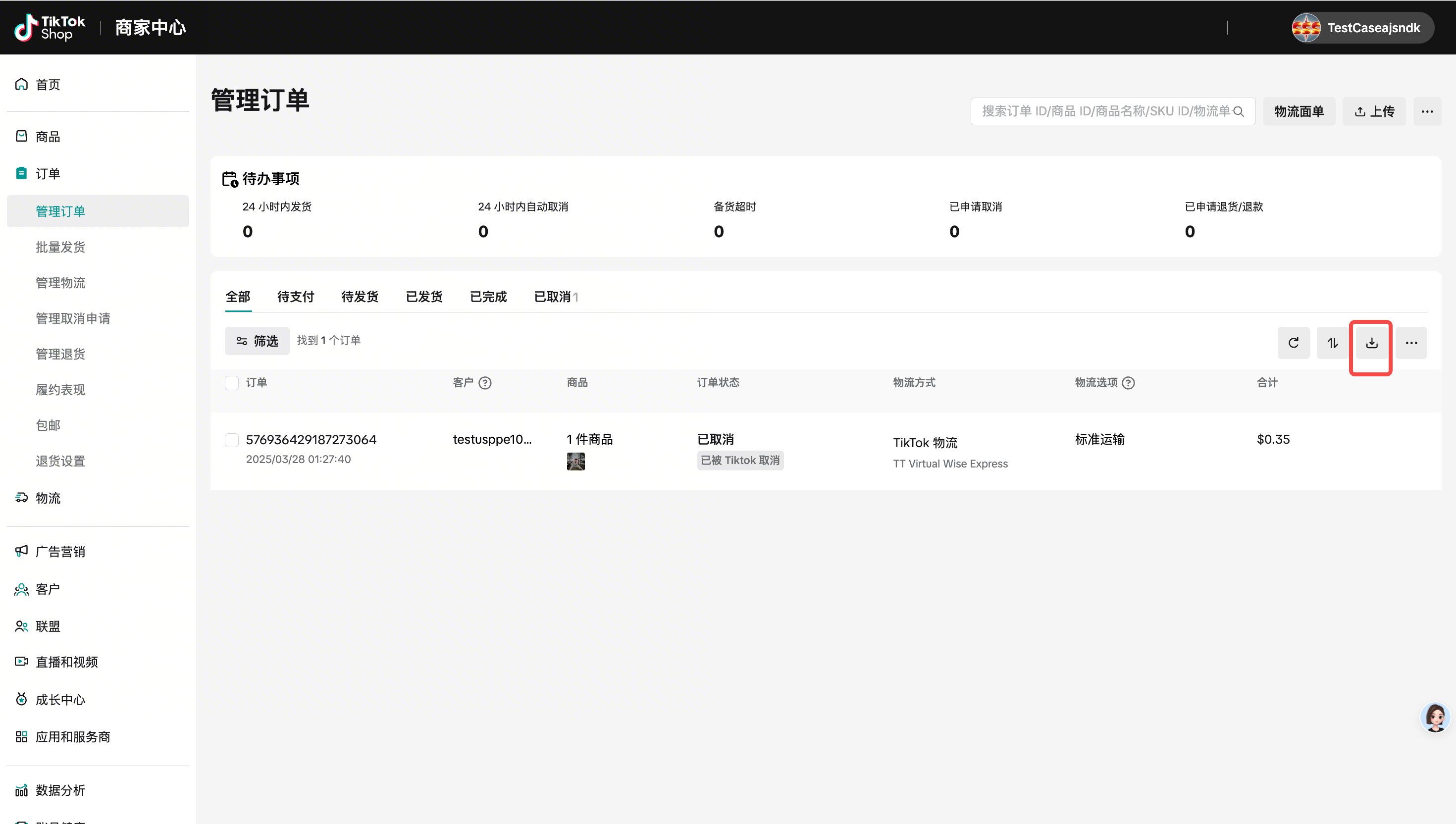Click the sort orders icon

1333,343
